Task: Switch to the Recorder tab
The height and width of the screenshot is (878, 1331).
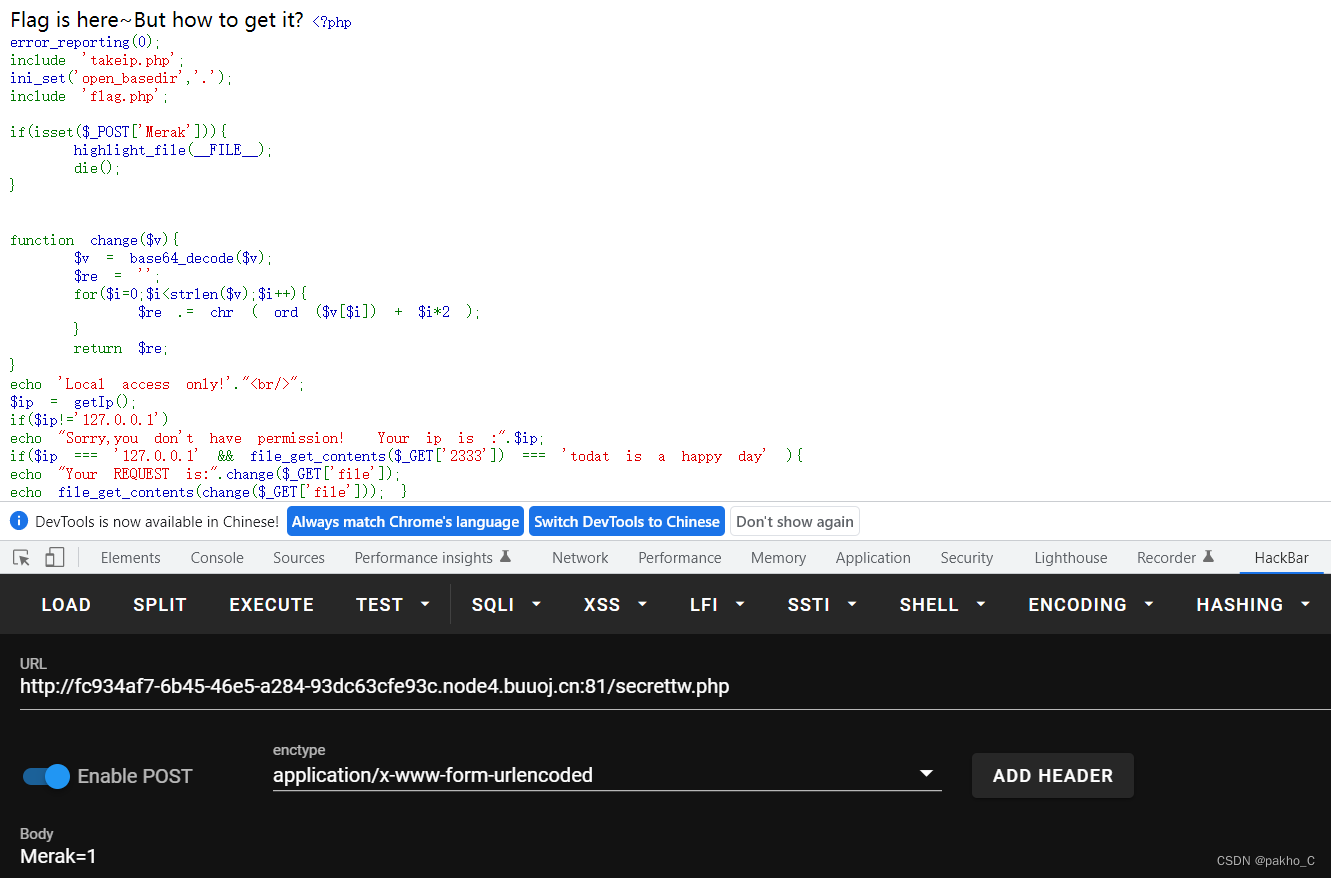Action: pyautogui.click(x=1176, y=558)
